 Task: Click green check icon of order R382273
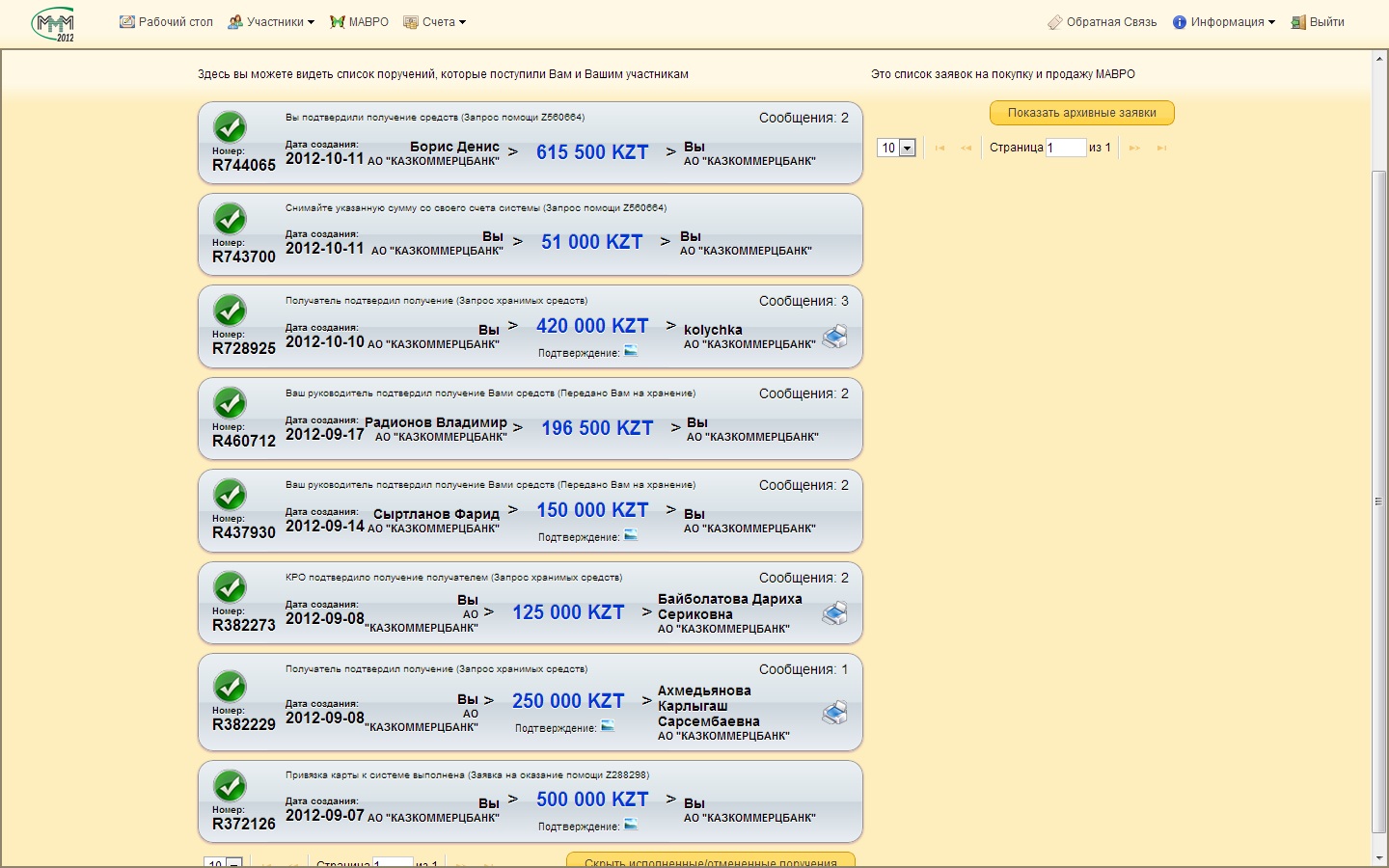[230, 587]
